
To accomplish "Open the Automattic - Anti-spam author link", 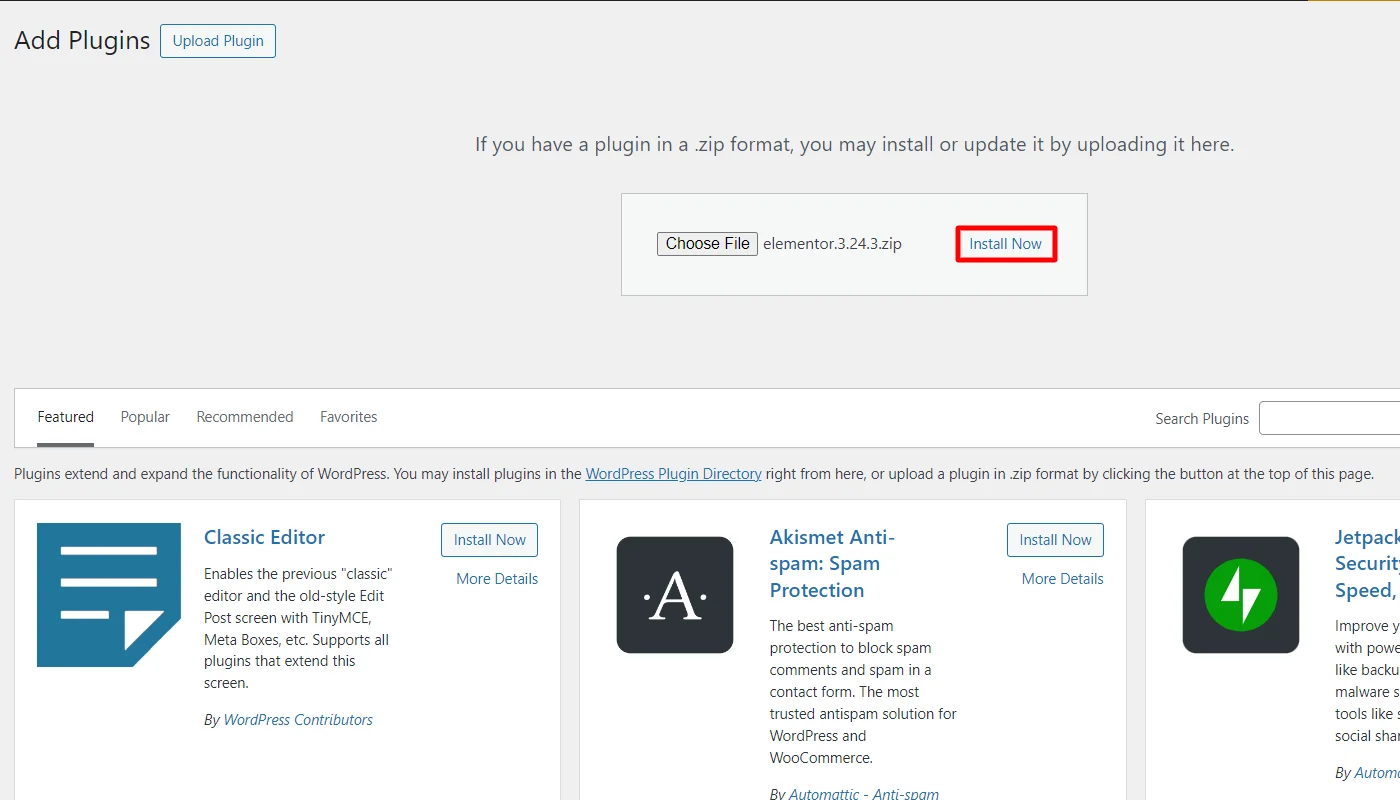I will tap(863, 793).
